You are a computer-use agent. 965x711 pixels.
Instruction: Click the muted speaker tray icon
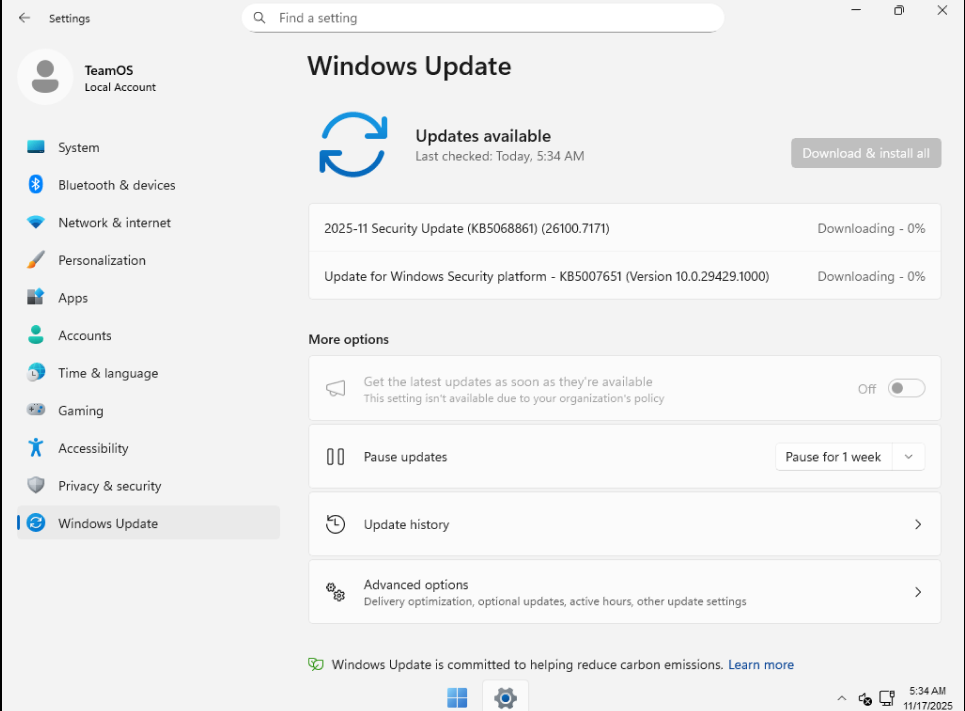pyautogui.click(x=865, y=699)
